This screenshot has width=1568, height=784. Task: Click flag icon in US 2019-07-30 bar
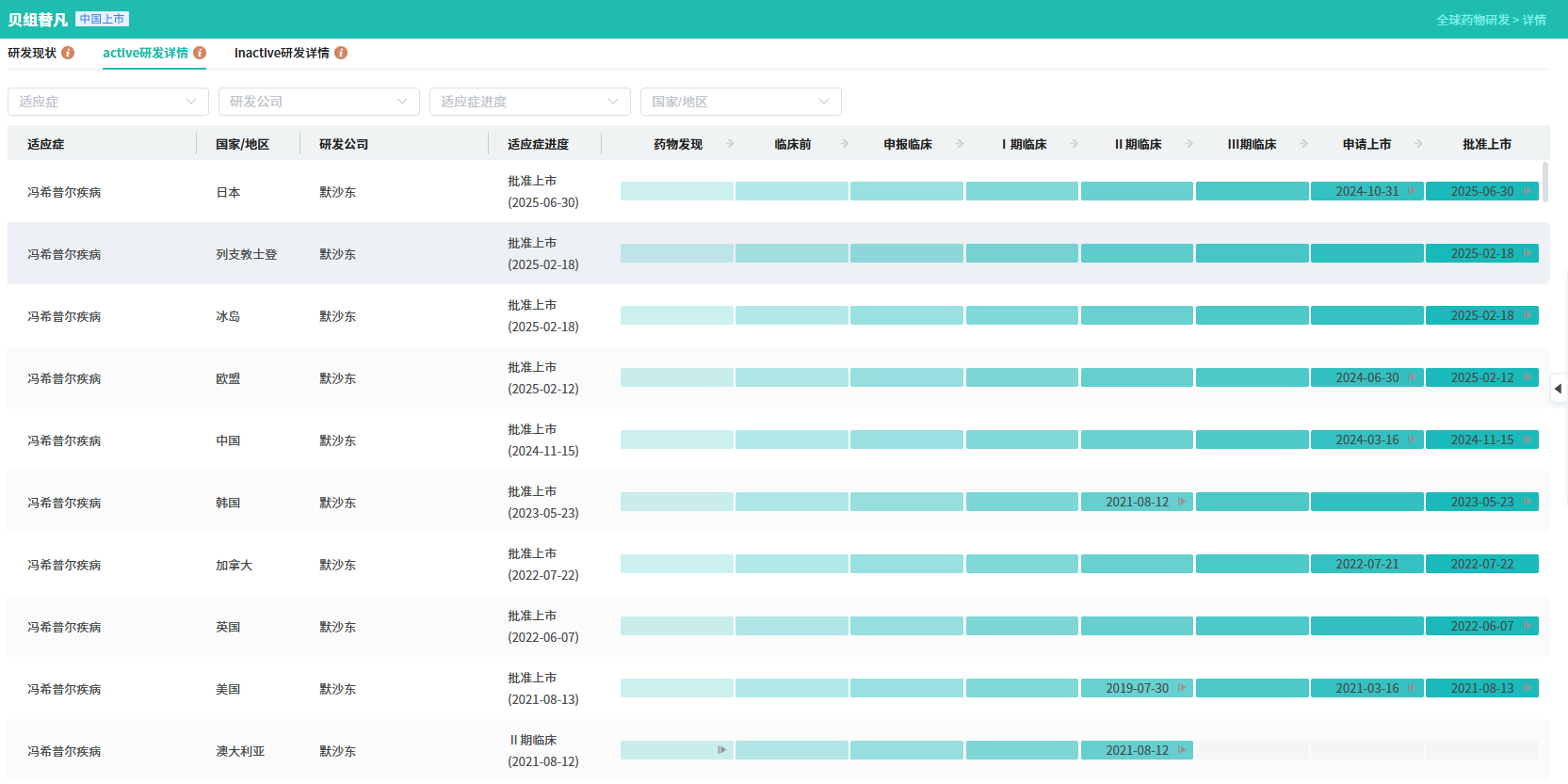tap(1181, 688)
